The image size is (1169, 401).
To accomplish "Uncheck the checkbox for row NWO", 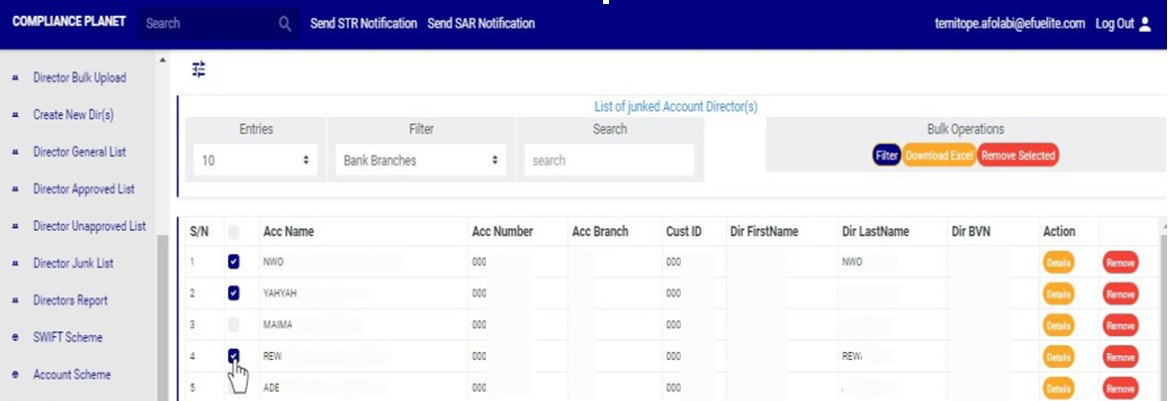I will point(234,262).
